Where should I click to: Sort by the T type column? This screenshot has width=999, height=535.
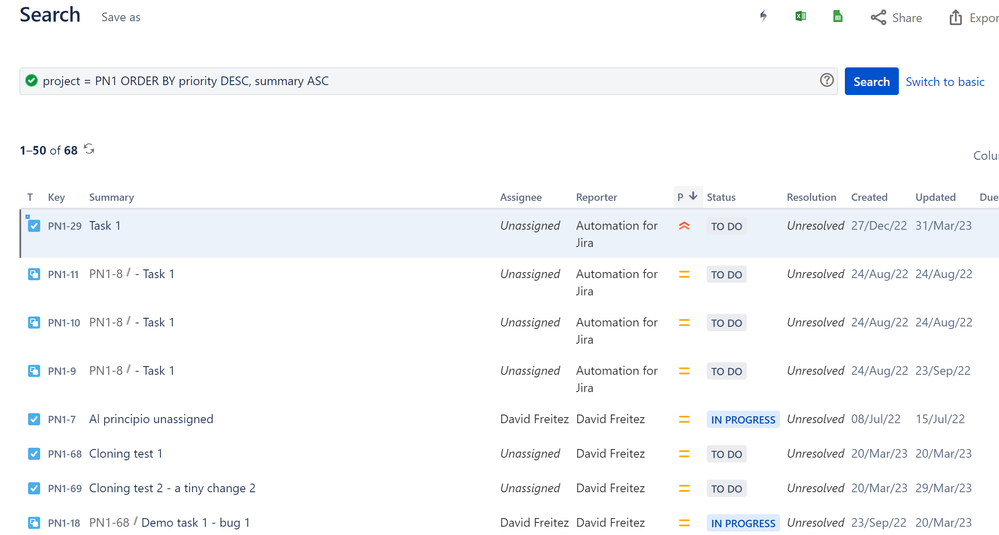pos(30,197)
